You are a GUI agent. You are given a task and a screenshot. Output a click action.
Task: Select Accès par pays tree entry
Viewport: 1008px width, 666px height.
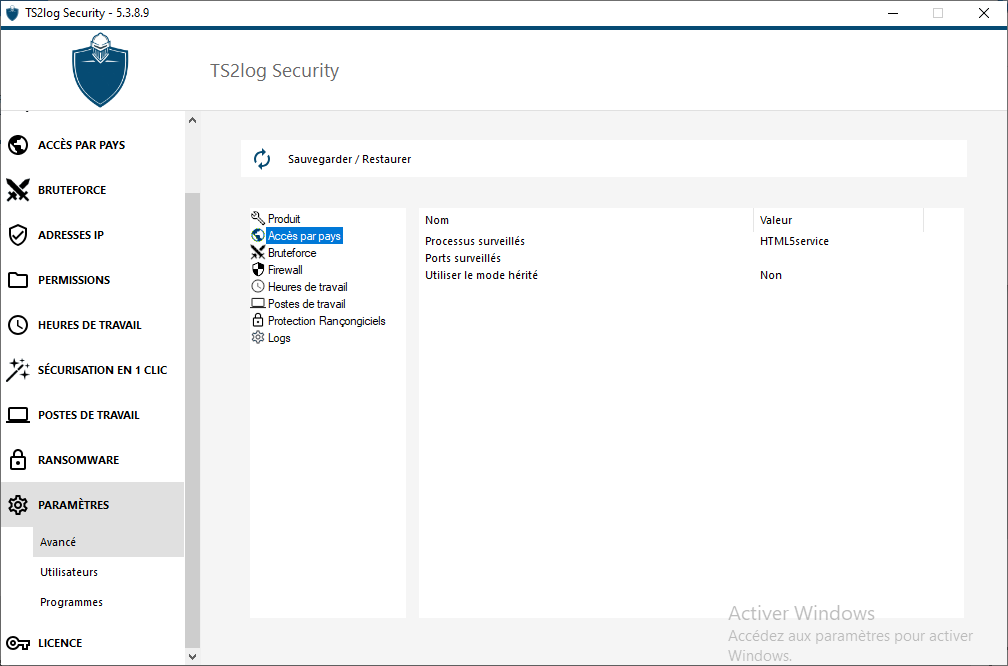pos(304,236)
